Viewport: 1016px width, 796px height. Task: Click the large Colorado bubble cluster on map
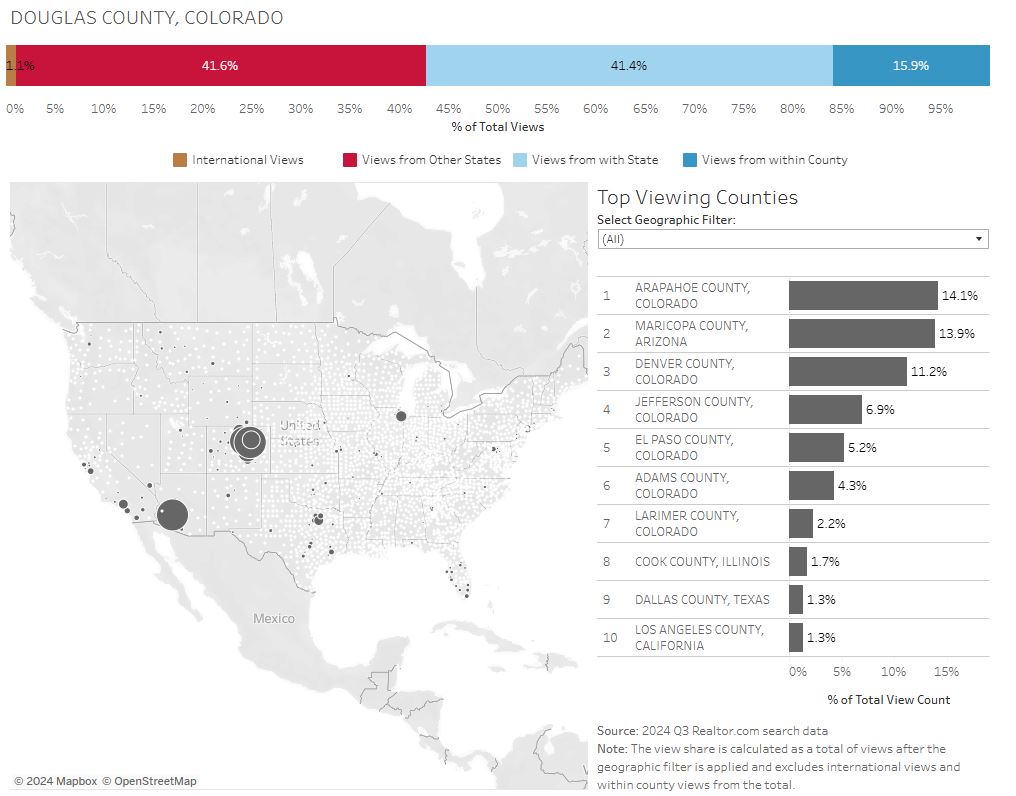point(248,442)
